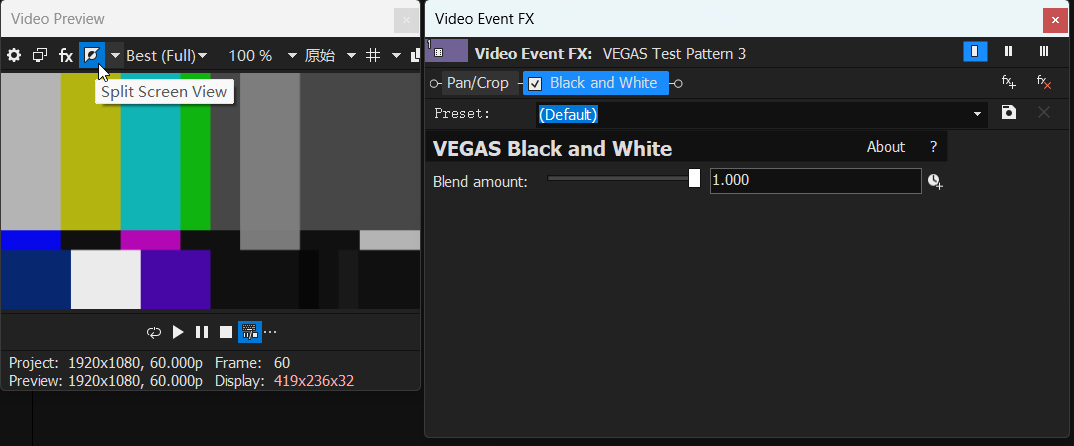
Task: Remove selected plug-in with fx X icon
Action: (1044, 83)
